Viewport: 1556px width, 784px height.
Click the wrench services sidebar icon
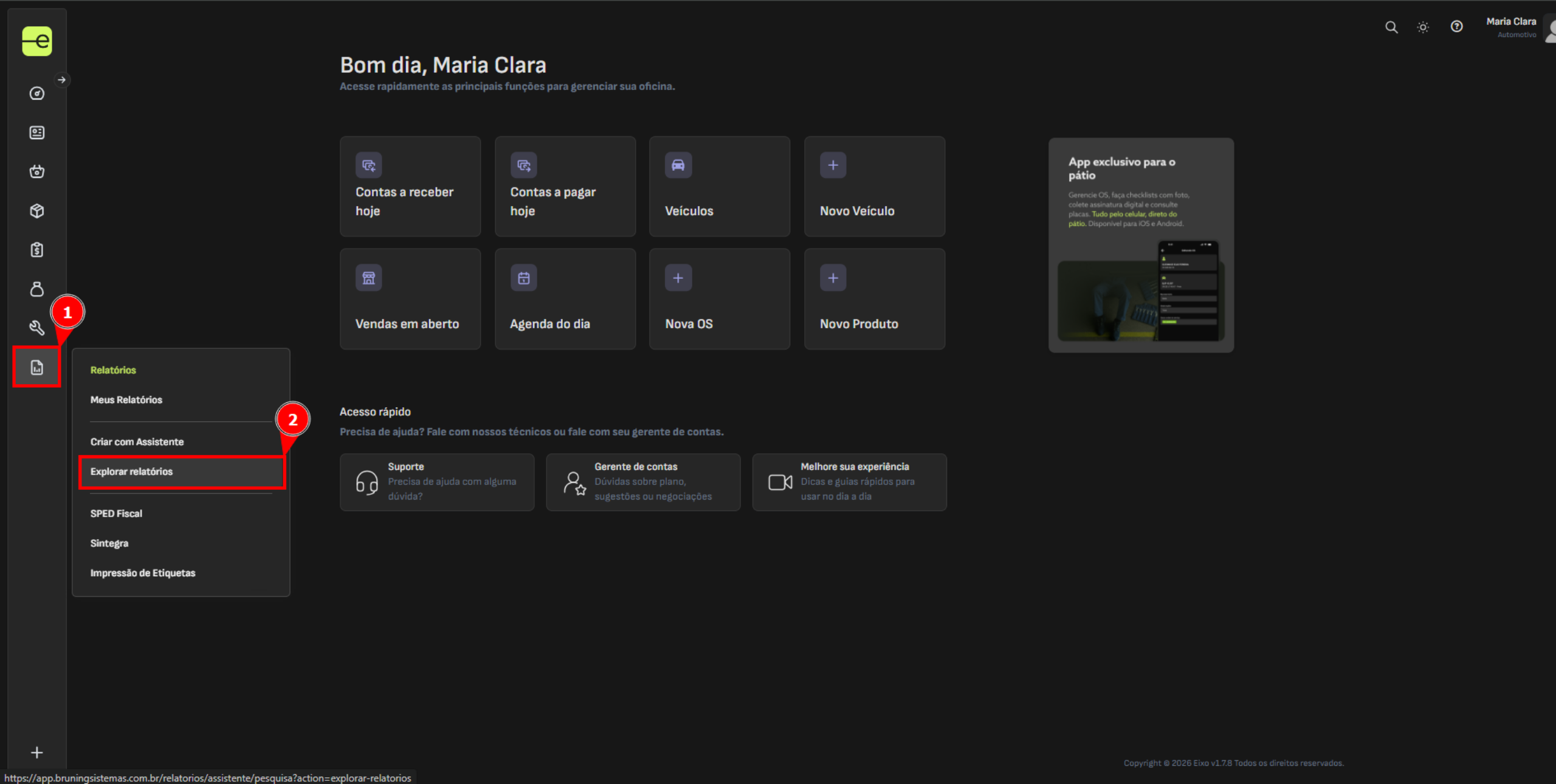[37, 328]
